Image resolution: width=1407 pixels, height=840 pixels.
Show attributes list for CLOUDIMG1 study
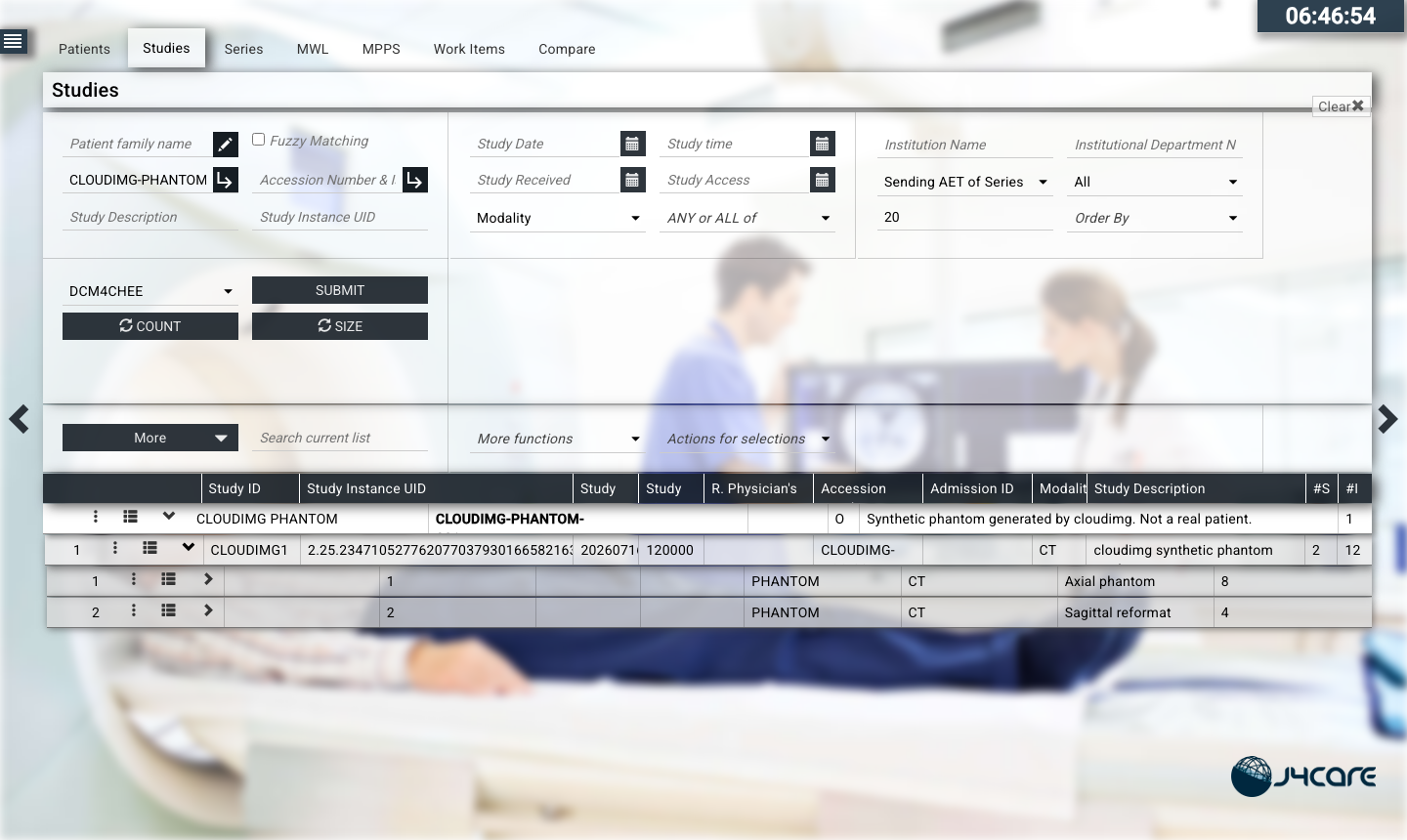pos(149,548)
